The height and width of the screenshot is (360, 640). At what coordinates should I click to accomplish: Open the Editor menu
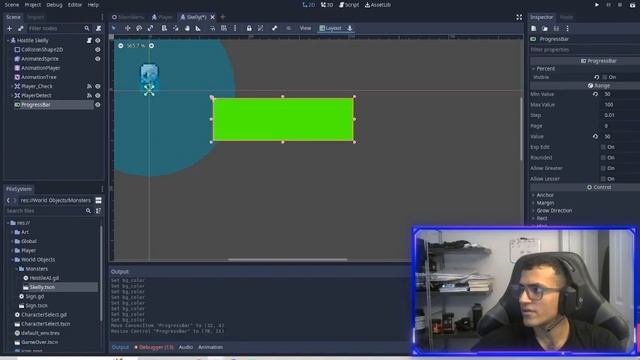pos(75,5)
